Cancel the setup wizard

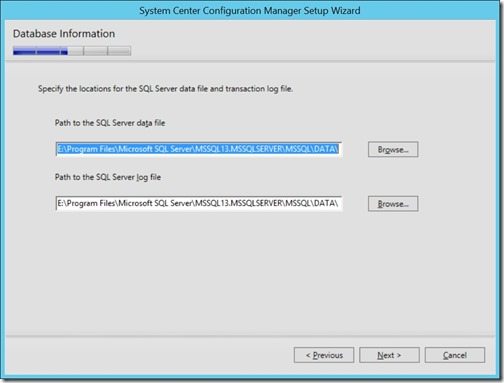tap(455, 355)
